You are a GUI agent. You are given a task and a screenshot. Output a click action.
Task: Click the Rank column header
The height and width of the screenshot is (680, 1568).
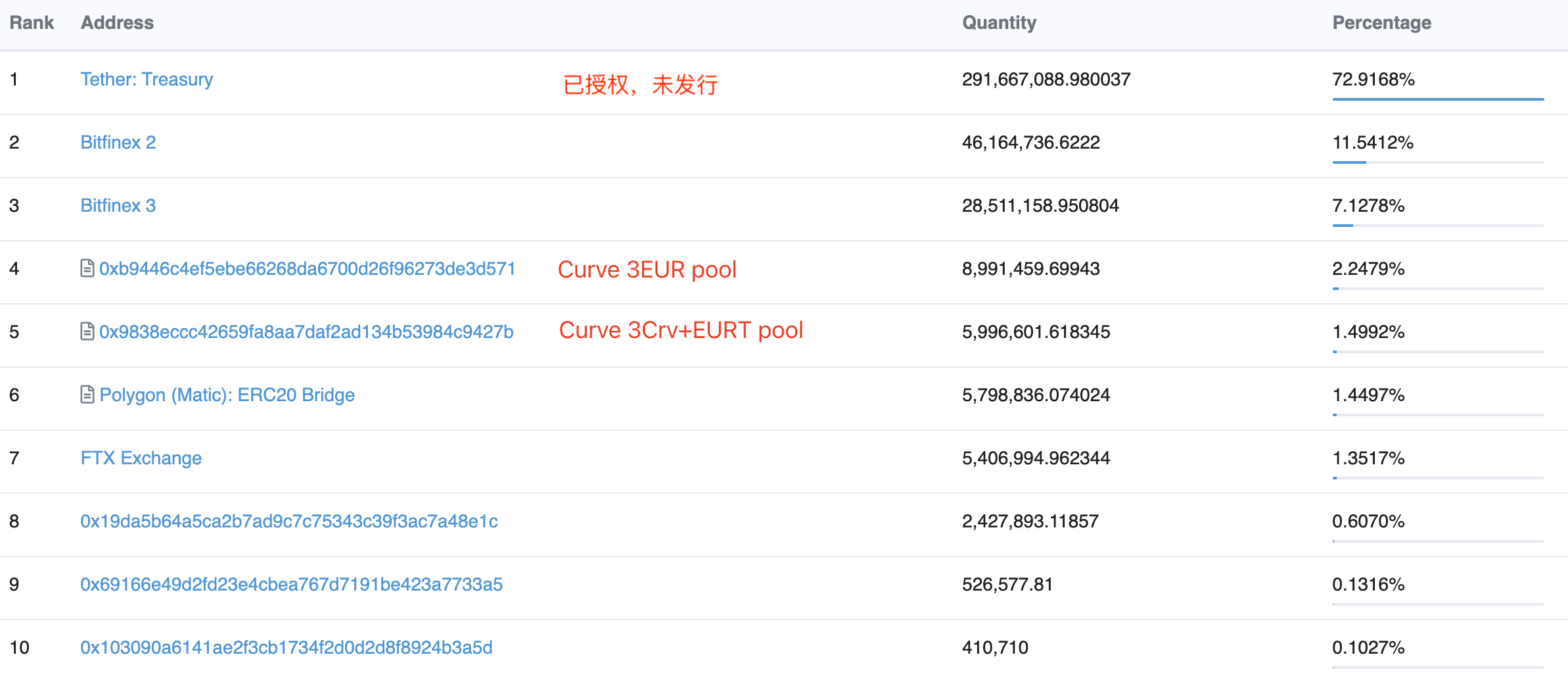pos(32,23)
